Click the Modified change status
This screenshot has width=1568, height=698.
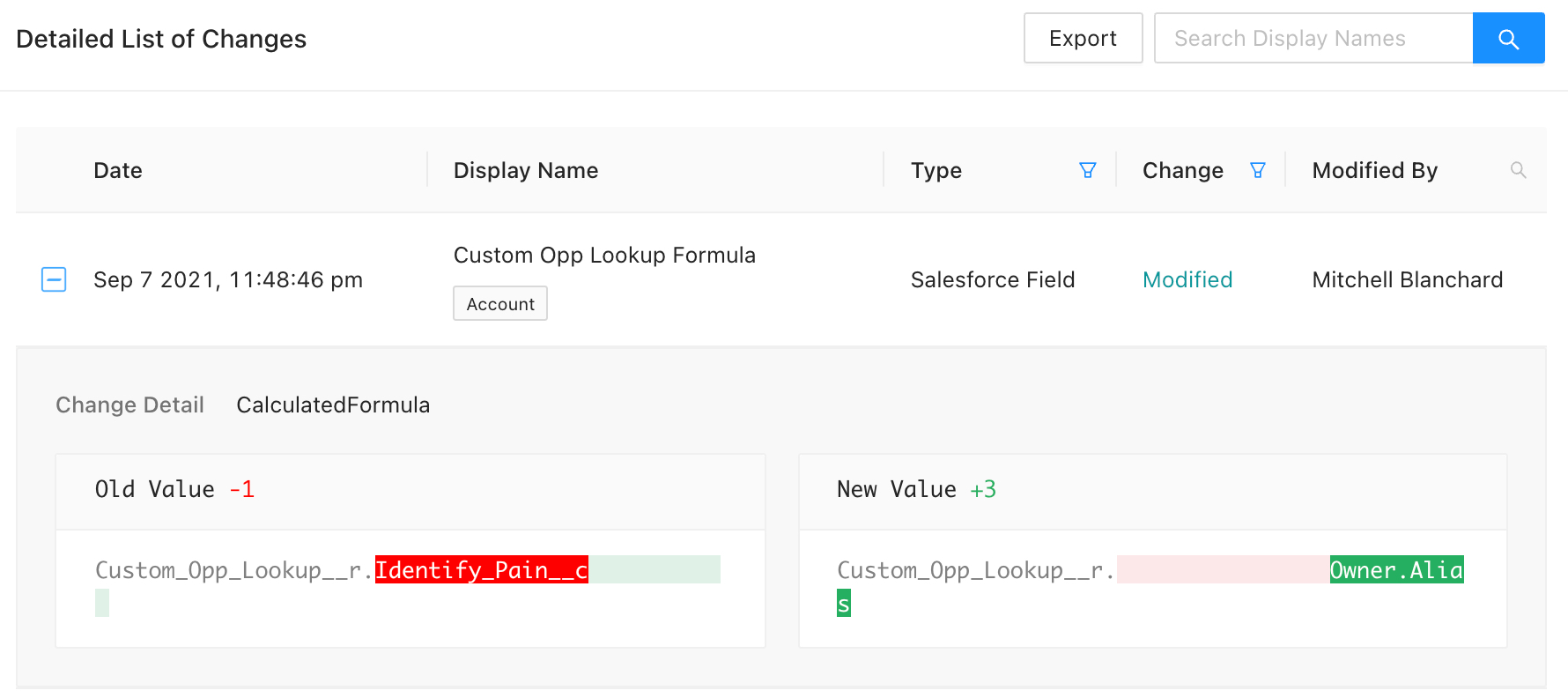pos(1187,279)
